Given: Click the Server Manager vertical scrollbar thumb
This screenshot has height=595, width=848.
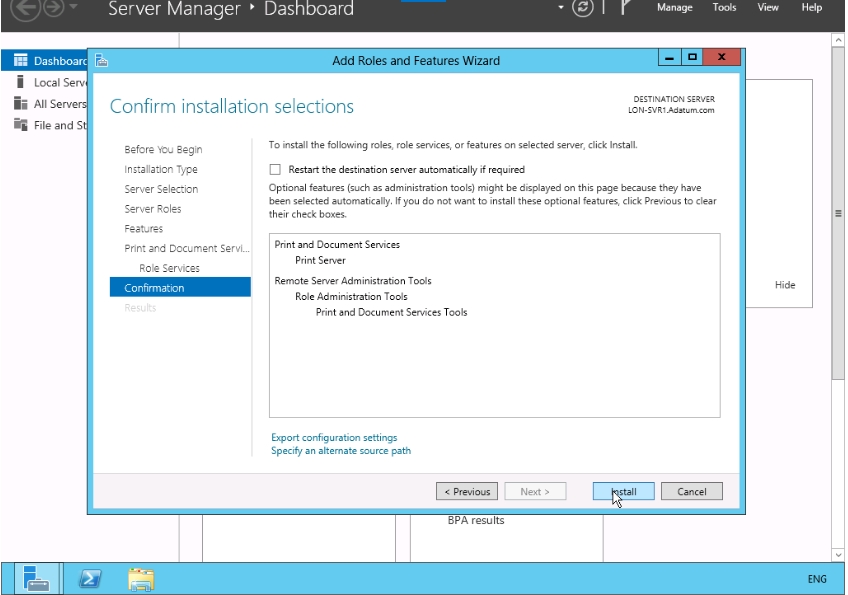Looking at the screenshot, I should 838,213.
